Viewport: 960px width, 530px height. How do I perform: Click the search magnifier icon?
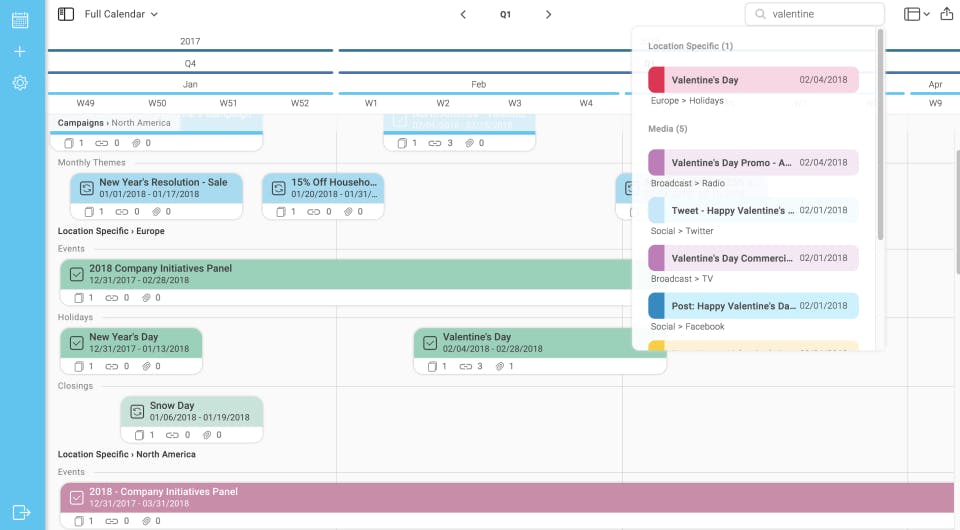[x=760, y=14]
